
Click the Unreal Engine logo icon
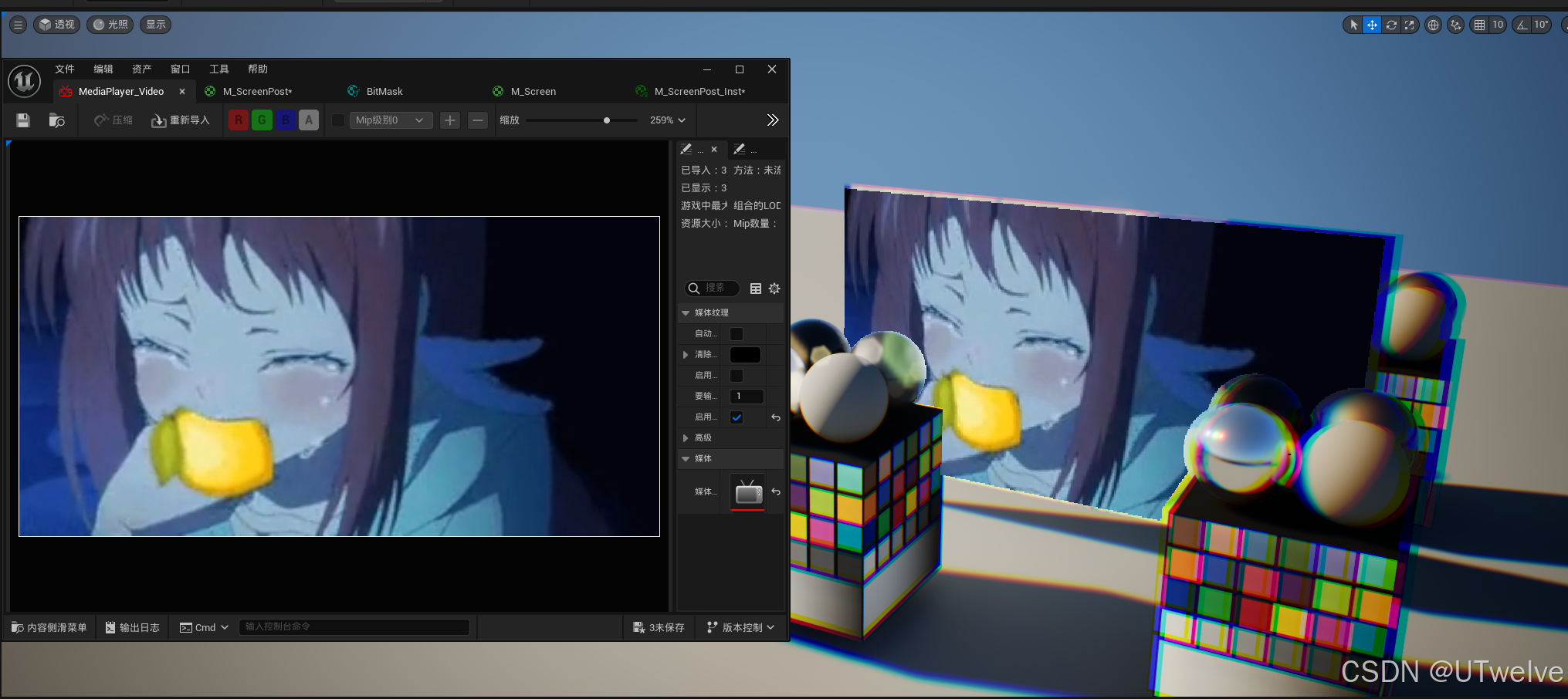(x=24, y=80)
